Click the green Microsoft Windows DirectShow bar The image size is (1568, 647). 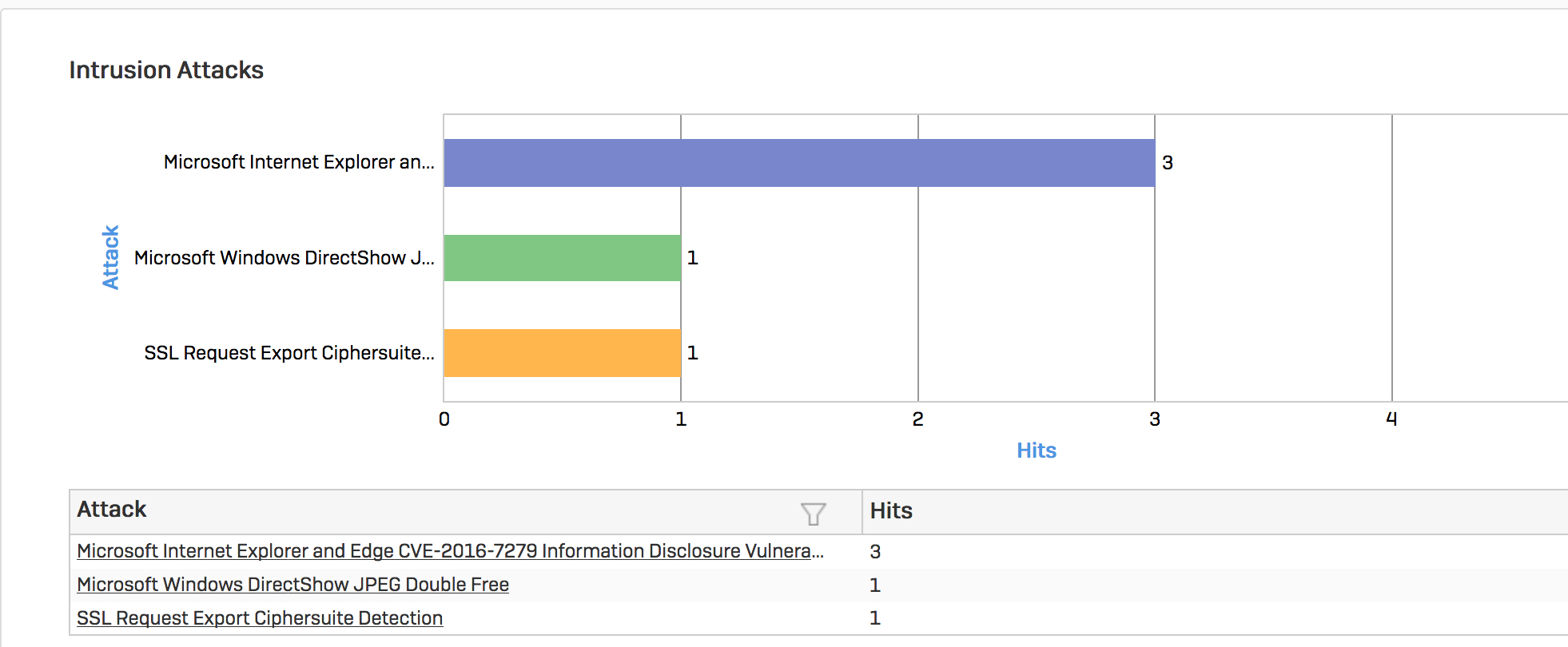point(563,258)
